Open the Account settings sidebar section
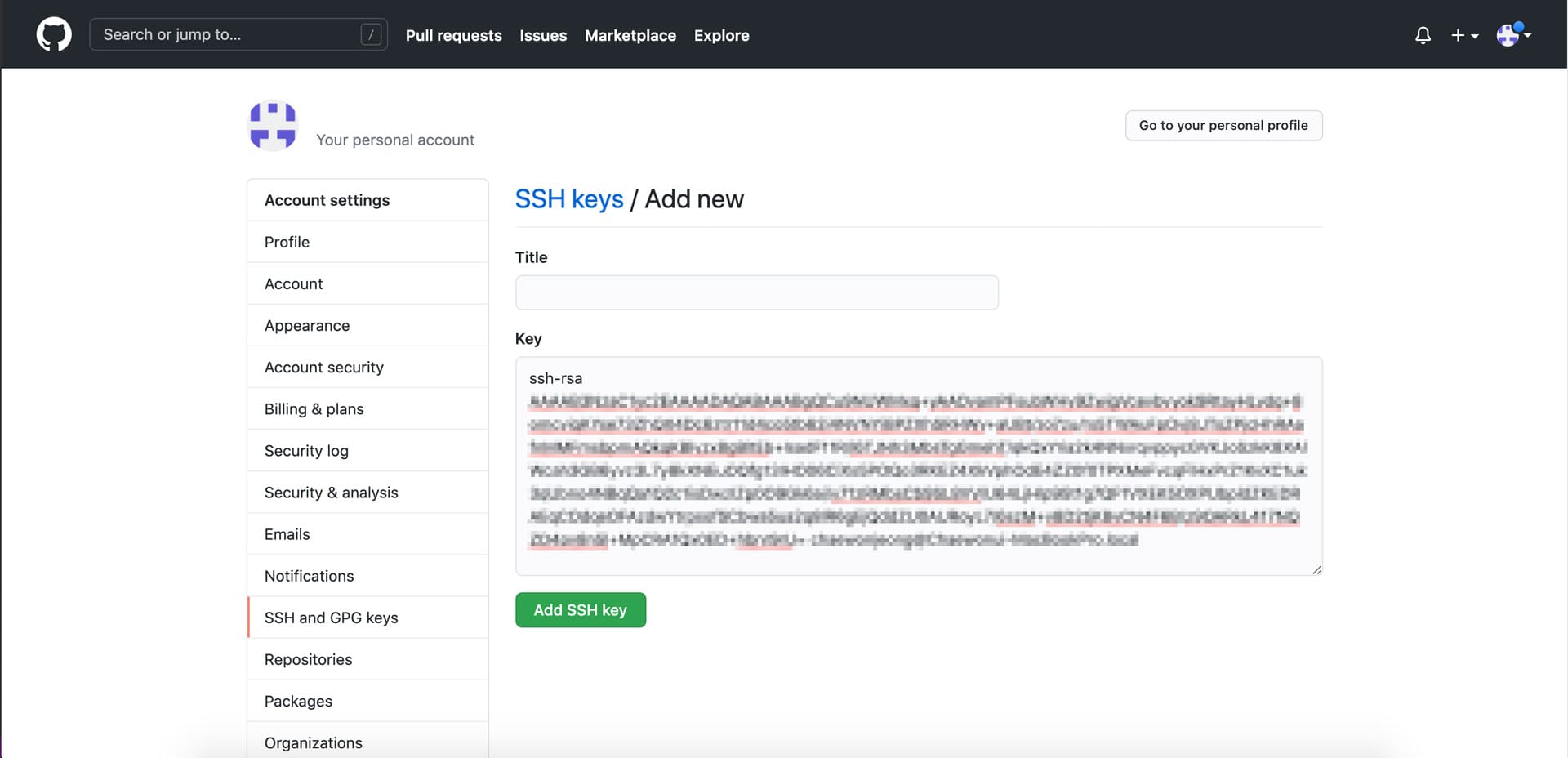 point(327,199)
